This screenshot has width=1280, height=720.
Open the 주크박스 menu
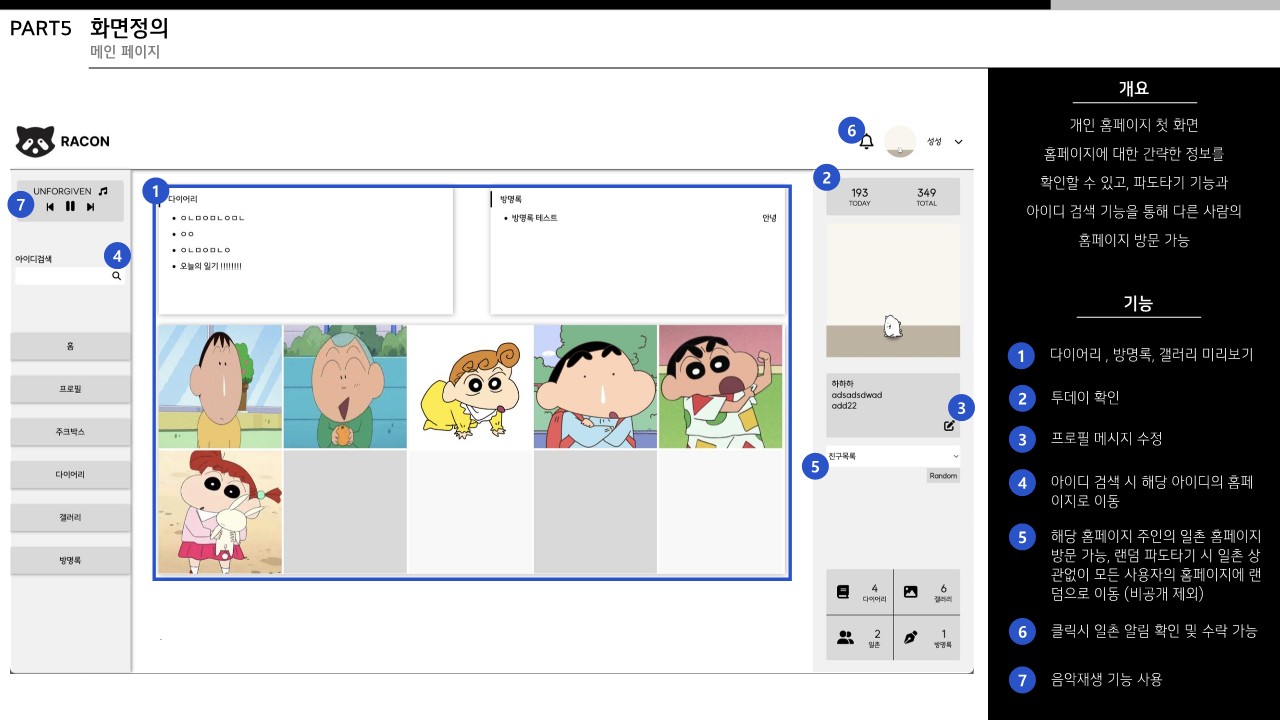tap(70, 432)
